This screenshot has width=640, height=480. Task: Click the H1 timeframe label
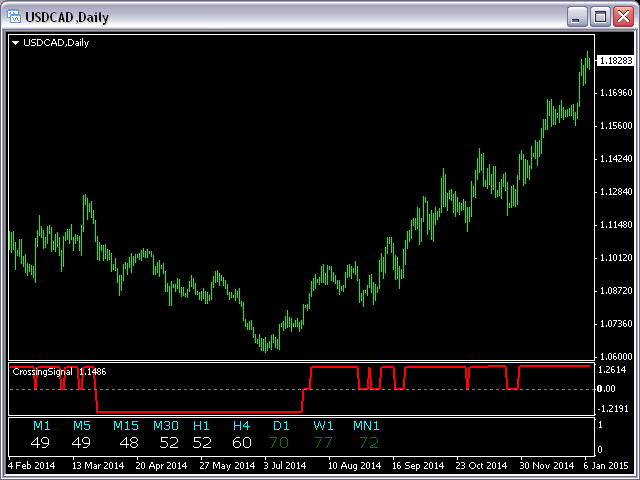pos(201,426)
